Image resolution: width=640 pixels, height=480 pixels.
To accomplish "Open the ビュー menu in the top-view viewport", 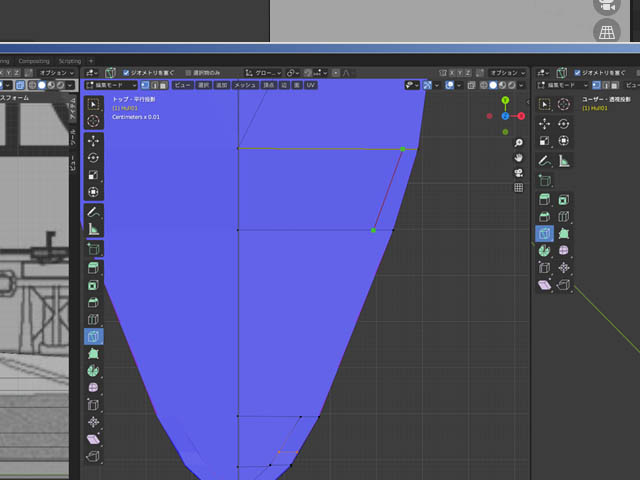I will click(182, 85).
